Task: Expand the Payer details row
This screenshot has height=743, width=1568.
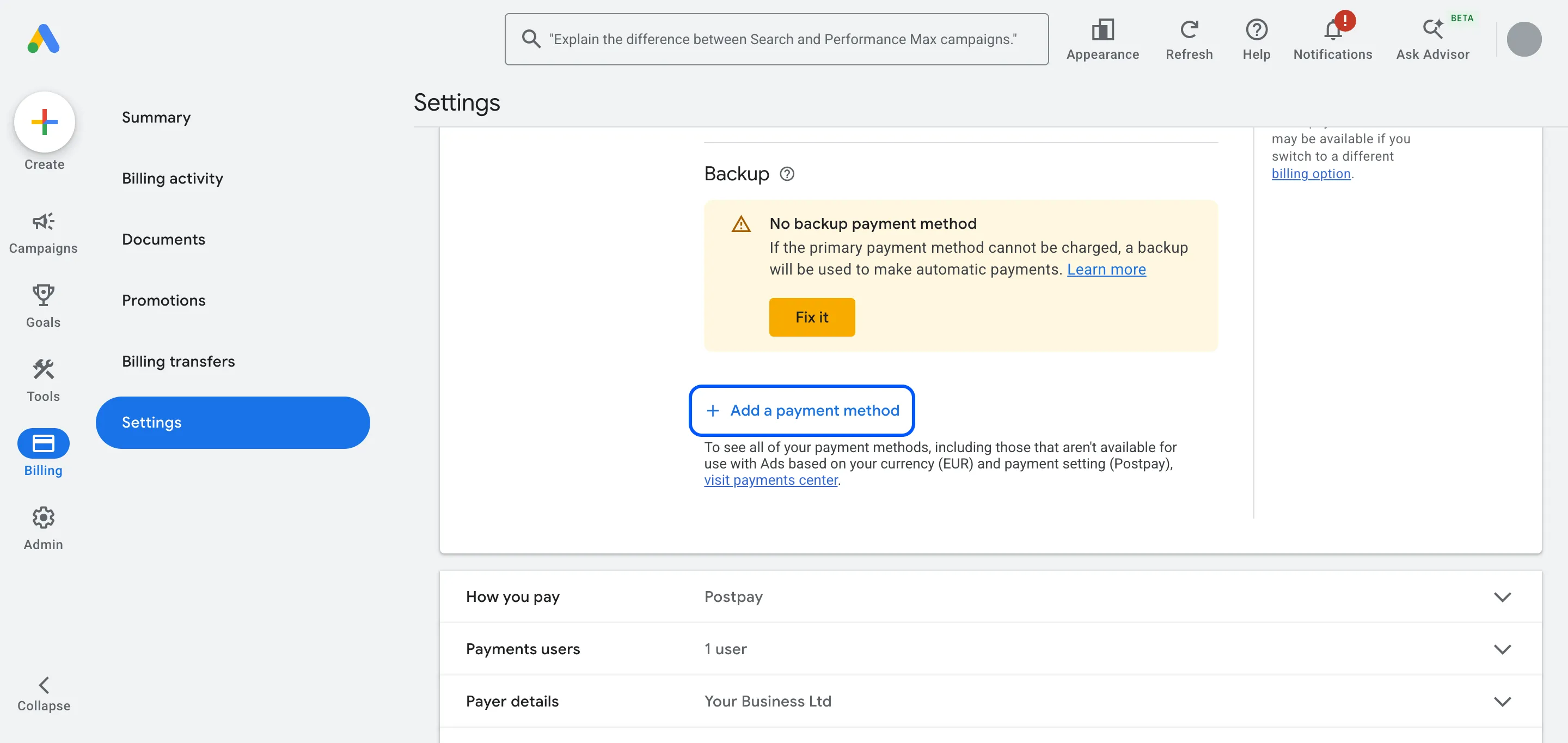Action: point(990,702)
